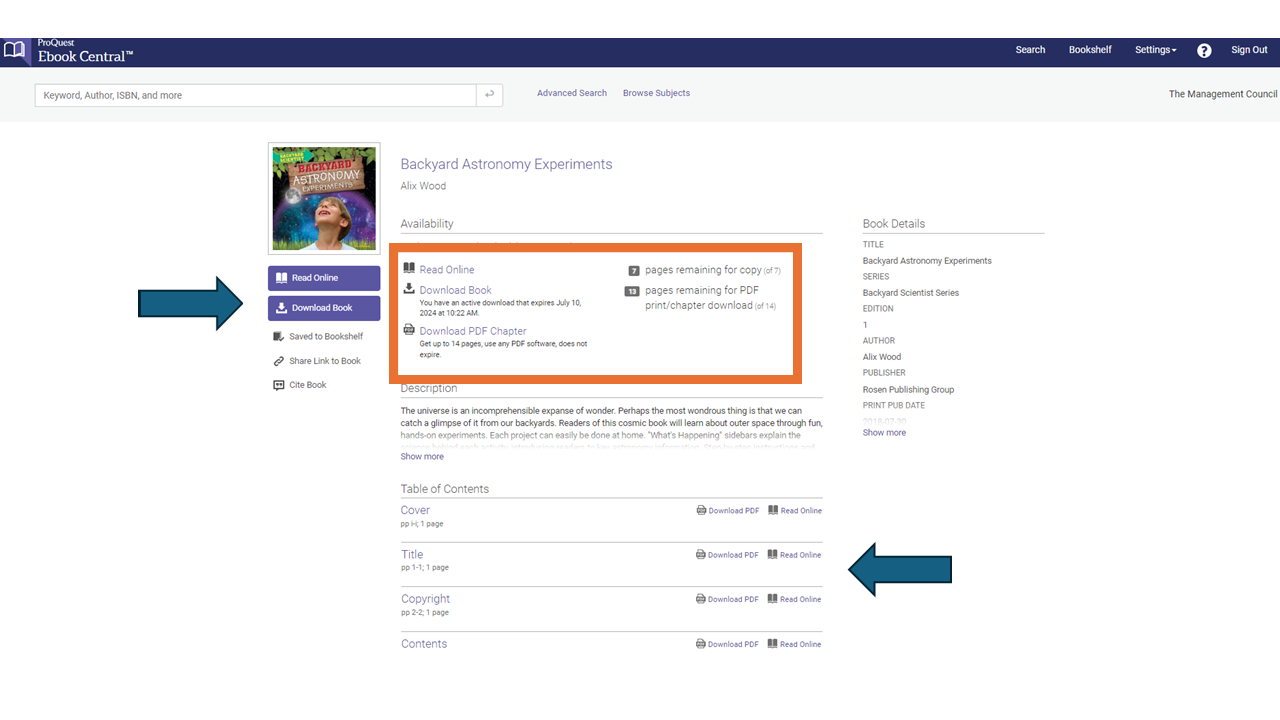
Task: Click the Share Link to Book text
Action: (325, 361)
